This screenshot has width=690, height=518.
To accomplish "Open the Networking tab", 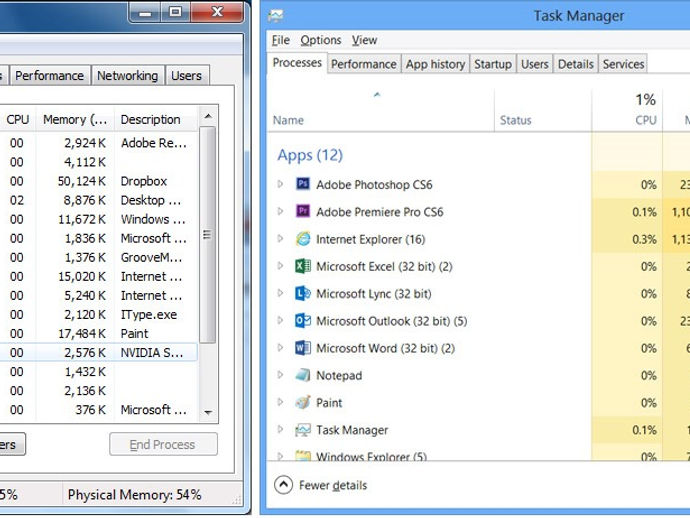I will [128, 76].
